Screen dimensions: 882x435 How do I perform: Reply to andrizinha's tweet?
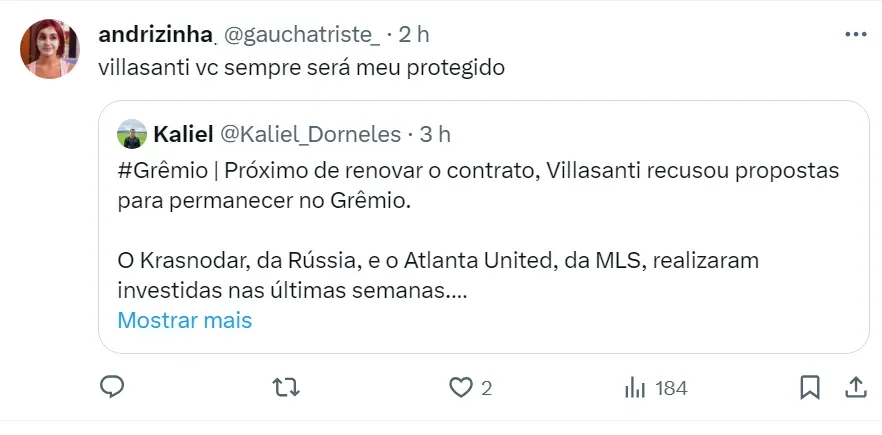[113, 387]
